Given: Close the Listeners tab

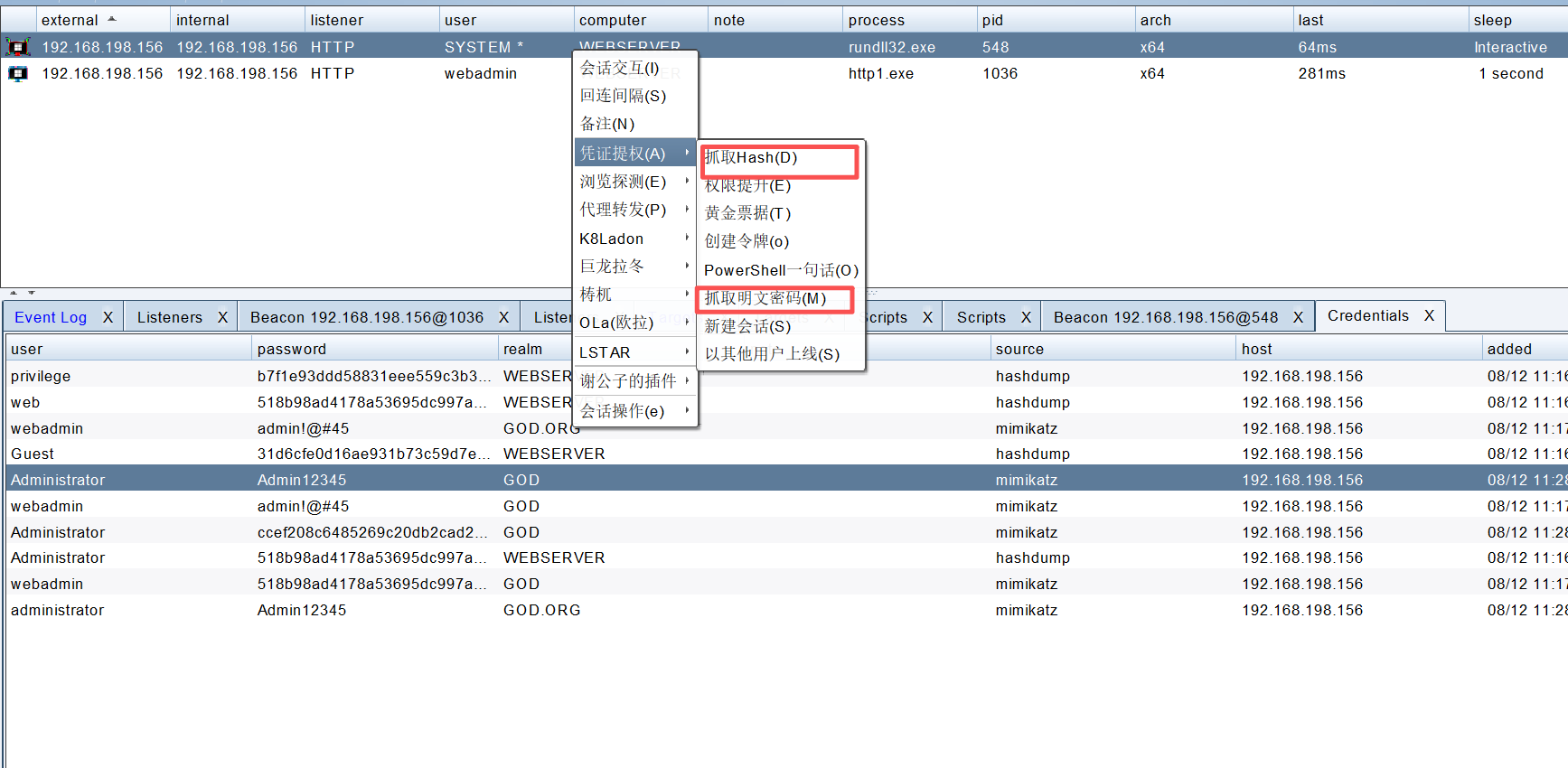Looking at the screenshot, I should pos(222,317).
